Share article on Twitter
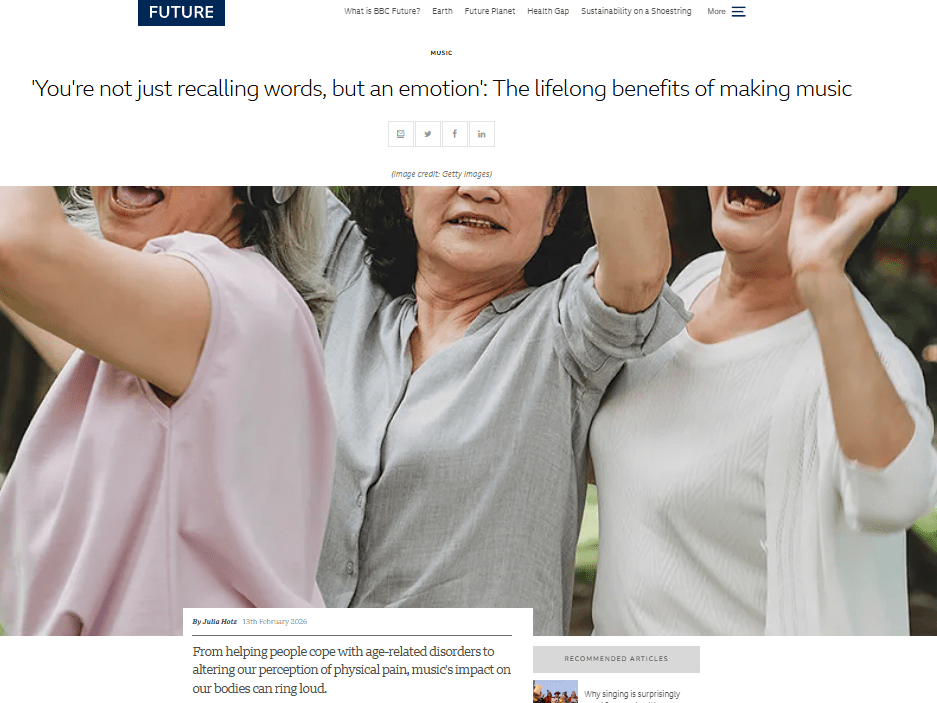The image size is (937, 703). [428, 134]
